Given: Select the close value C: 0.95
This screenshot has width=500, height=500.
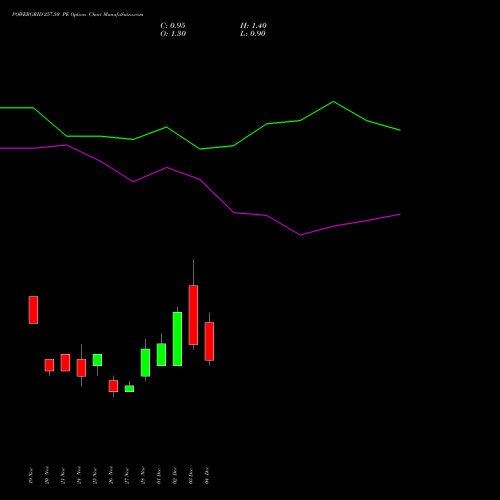Looking at the screenshot, I should (x=173, y=26).
